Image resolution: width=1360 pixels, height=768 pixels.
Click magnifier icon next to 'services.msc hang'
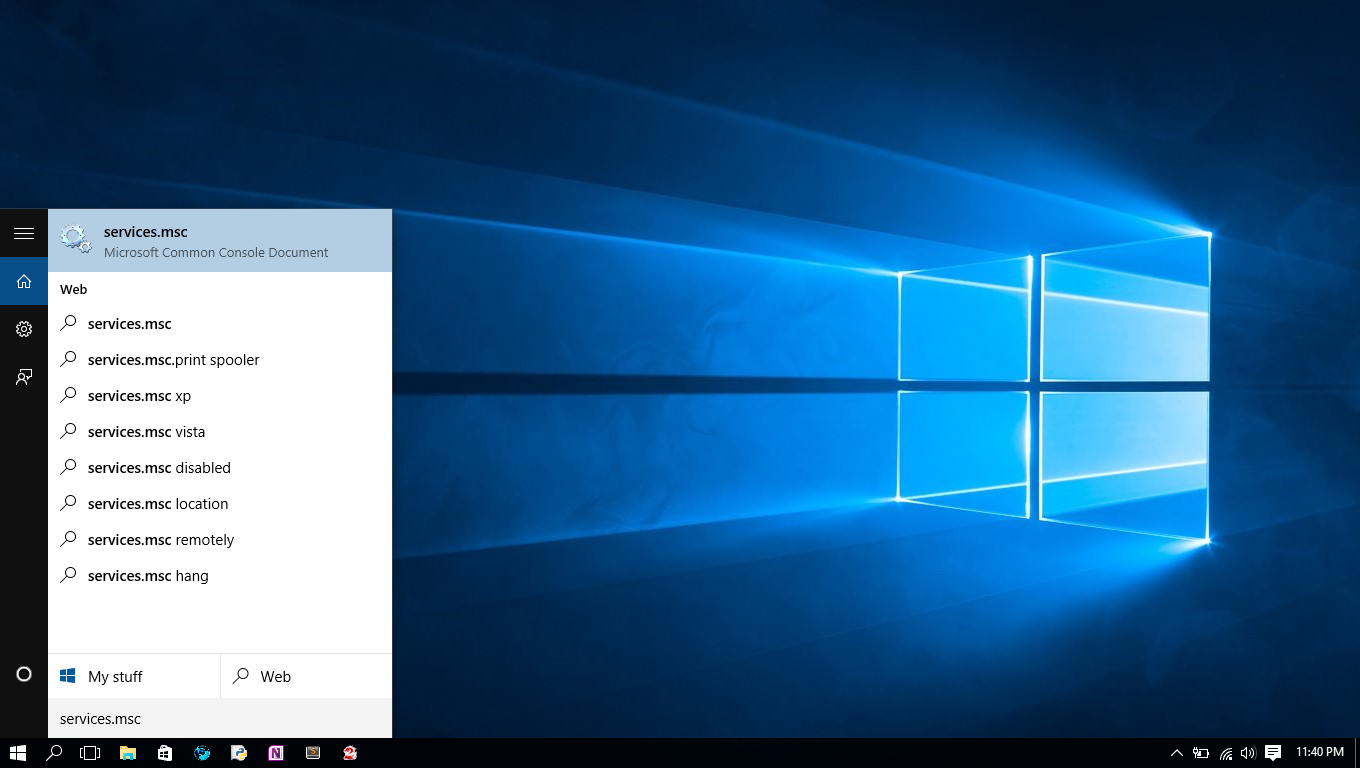68,575
